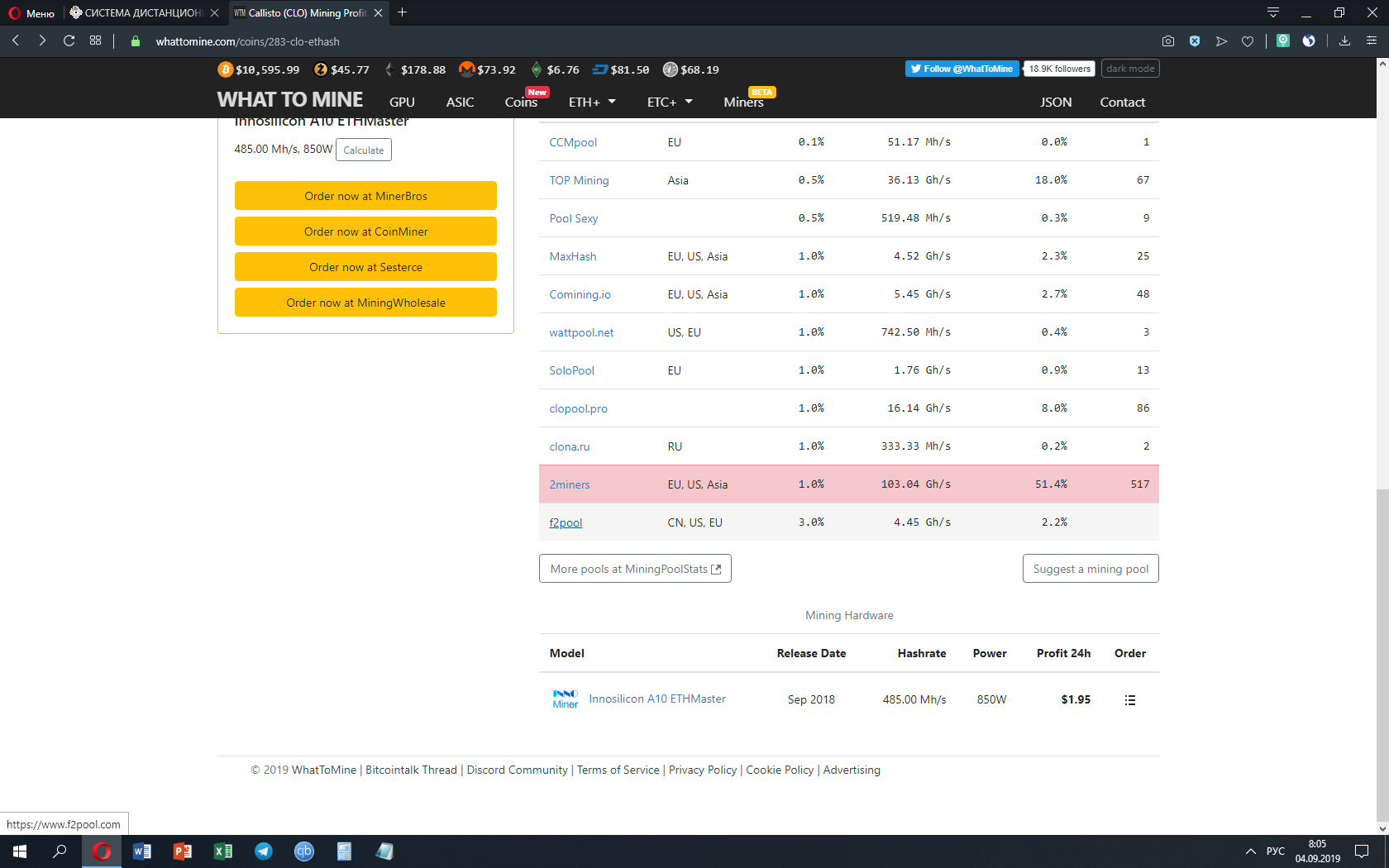The width and height of the screenshot is (1389, 868).
Task: Click Order now at Sesterce
Action: coord(365,267)
